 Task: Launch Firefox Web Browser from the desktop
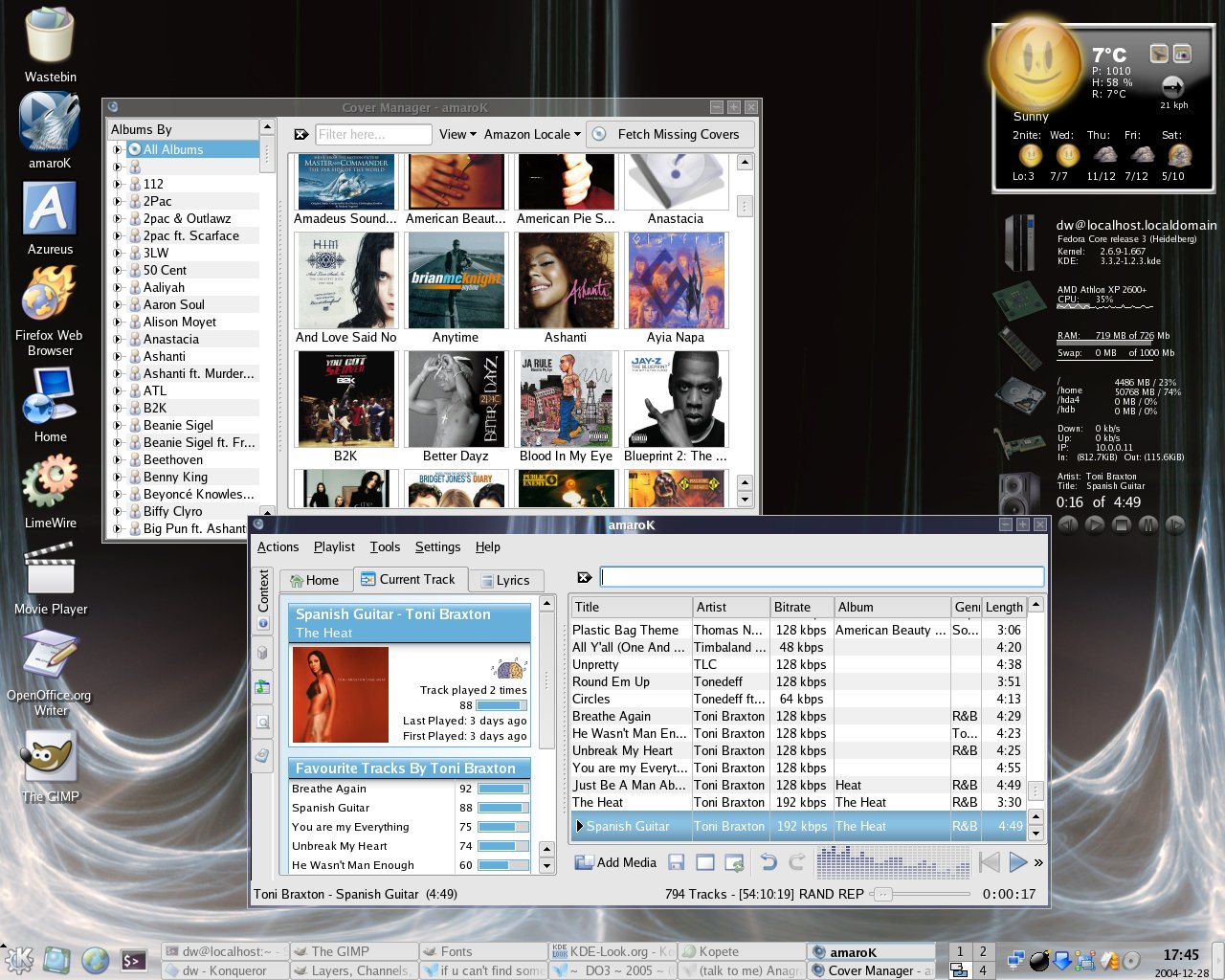pyautogui.click(x=50, y=310)
